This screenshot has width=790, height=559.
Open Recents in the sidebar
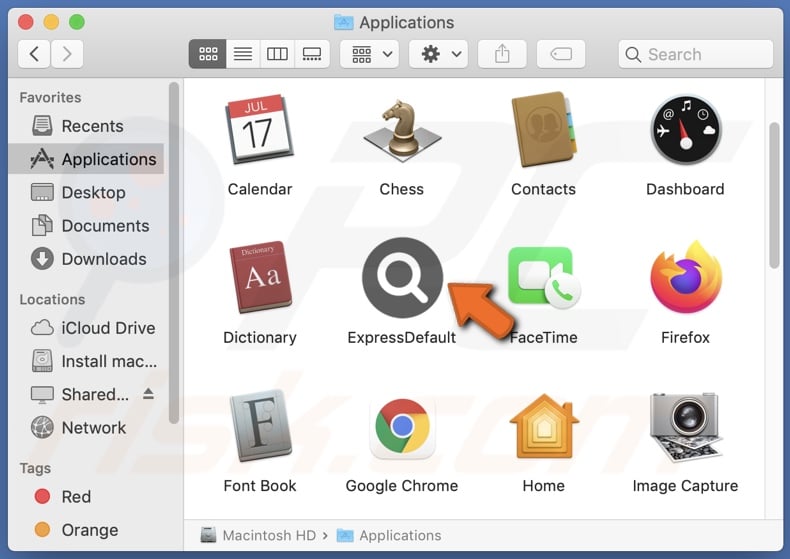[86, 126]
